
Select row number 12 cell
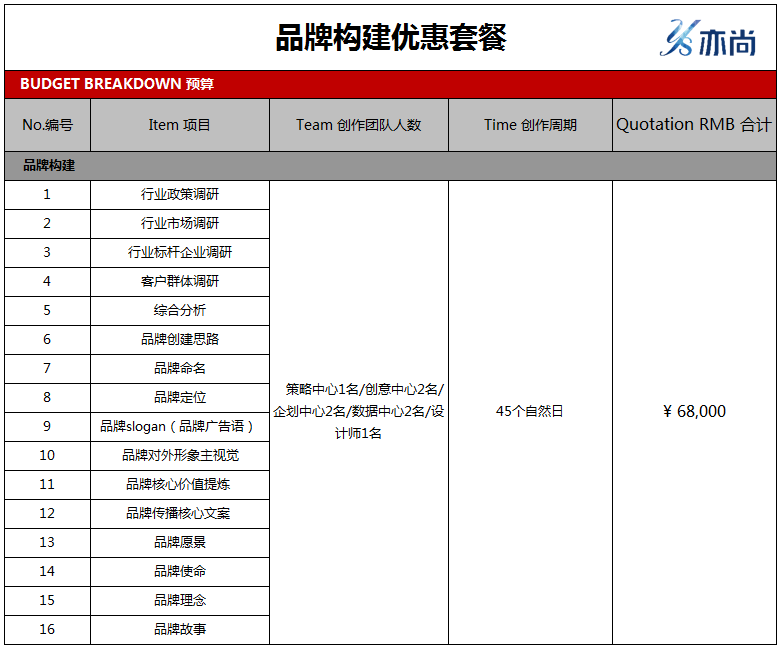pyautogui.click(x=47, y=514)
